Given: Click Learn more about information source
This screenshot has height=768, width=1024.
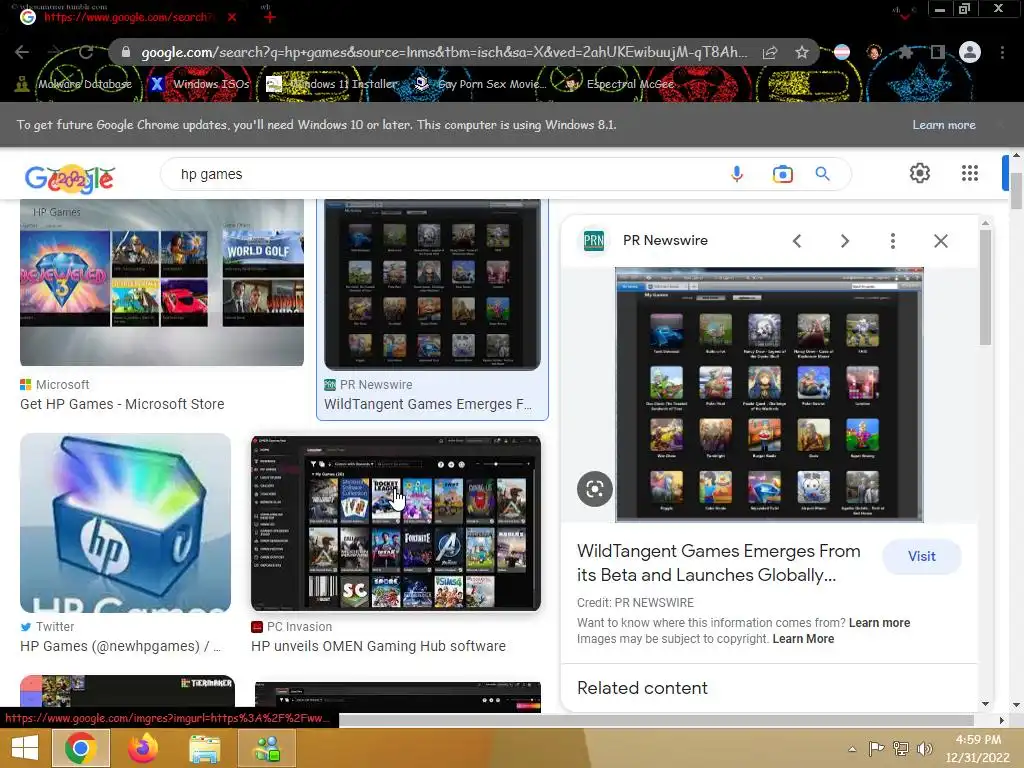Looking at the screenshot, I should [879, 623].
